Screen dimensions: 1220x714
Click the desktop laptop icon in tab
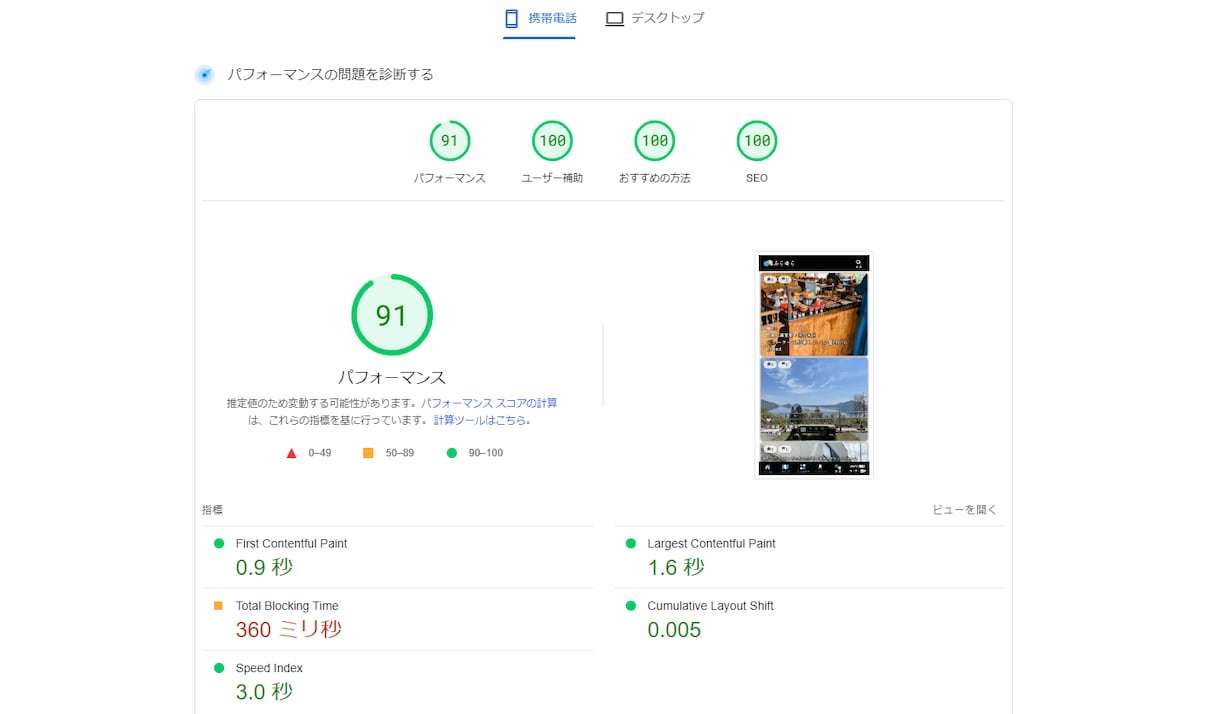tap(615, 18)
